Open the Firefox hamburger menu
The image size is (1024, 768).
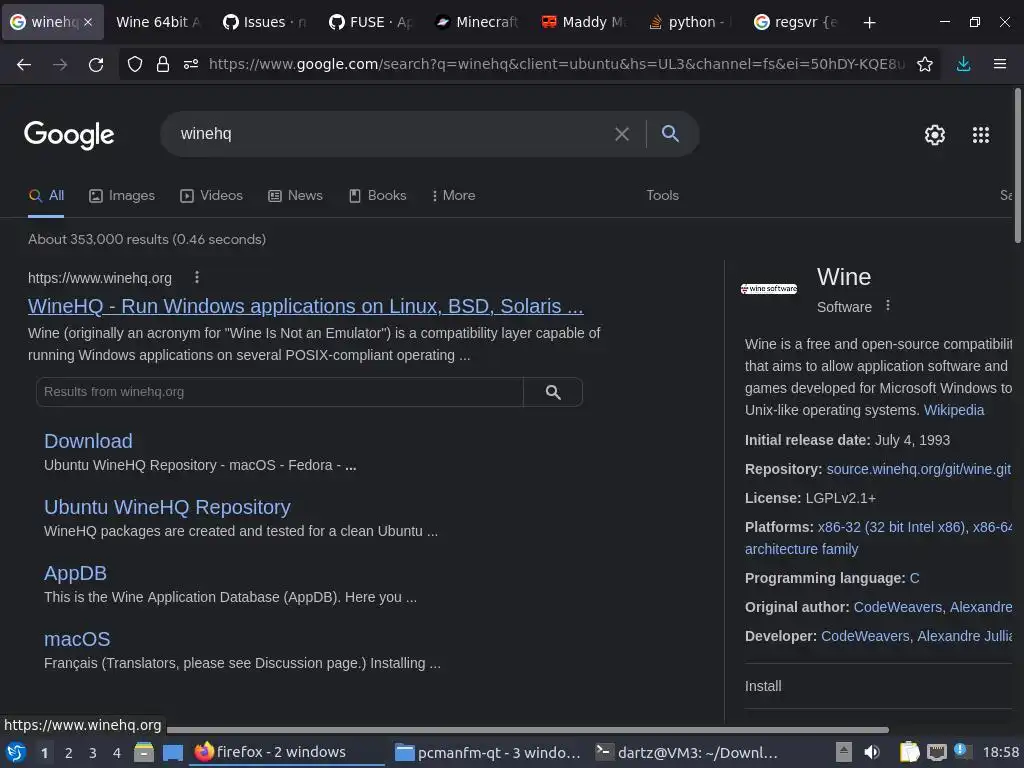click(x=1000, y=64)
